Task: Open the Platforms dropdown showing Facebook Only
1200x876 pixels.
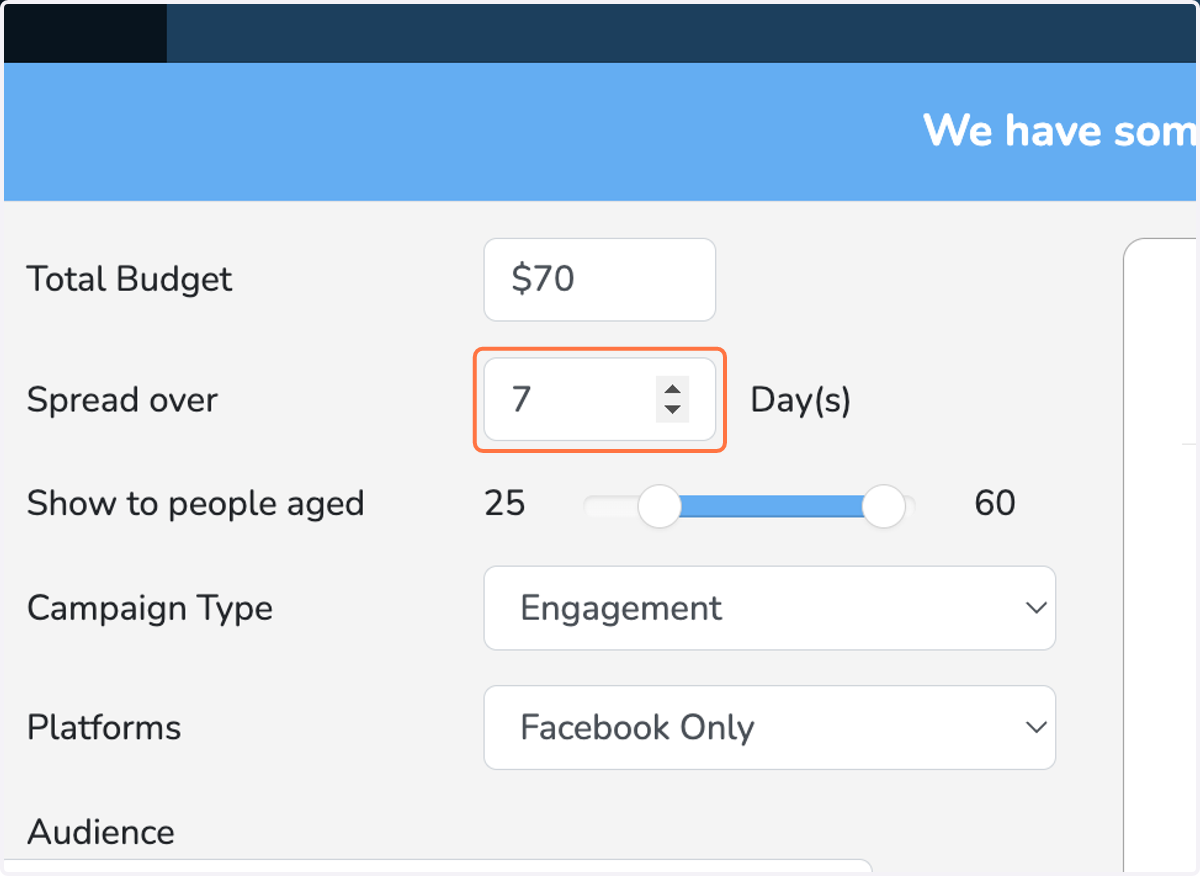Action: 769,727
